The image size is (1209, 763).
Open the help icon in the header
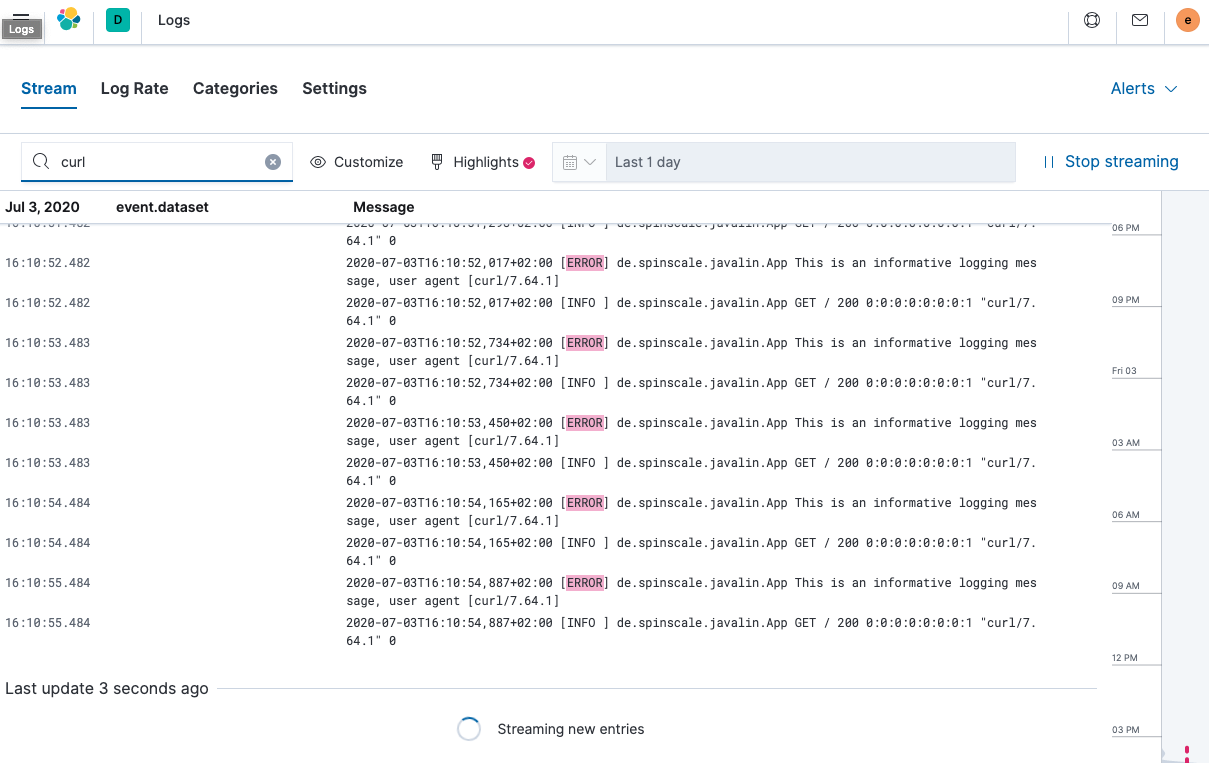(x=1091, y=19)
